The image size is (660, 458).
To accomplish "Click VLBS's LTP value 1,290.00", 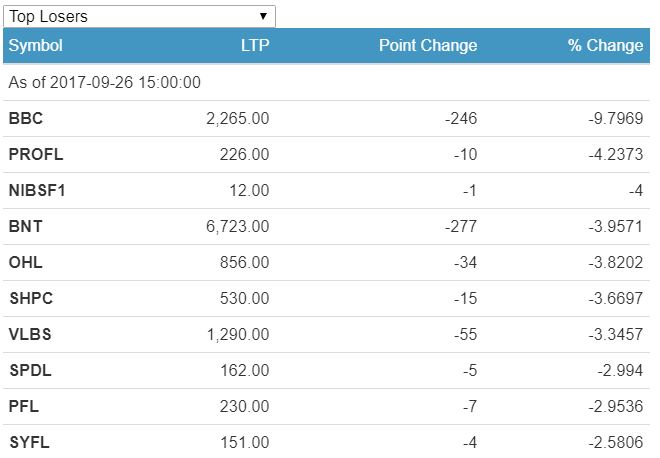I will [x=237, y=334].
